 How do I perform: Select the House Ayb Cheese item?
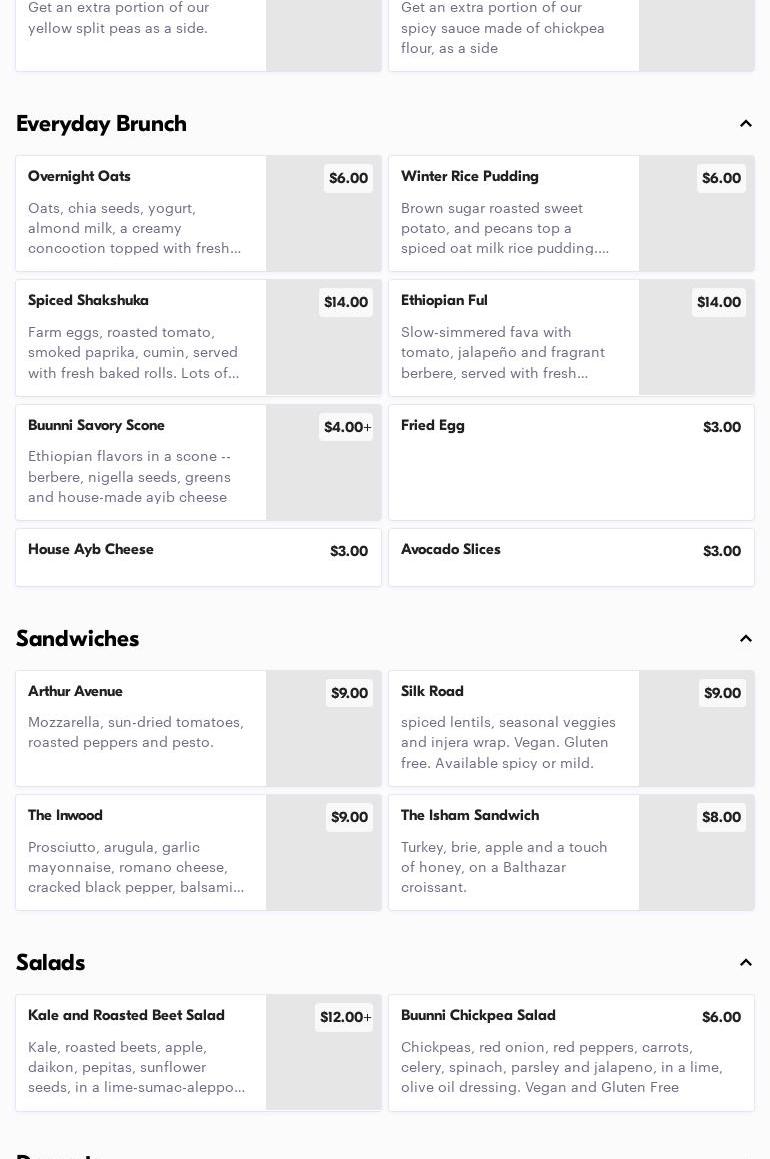point(198,557)
